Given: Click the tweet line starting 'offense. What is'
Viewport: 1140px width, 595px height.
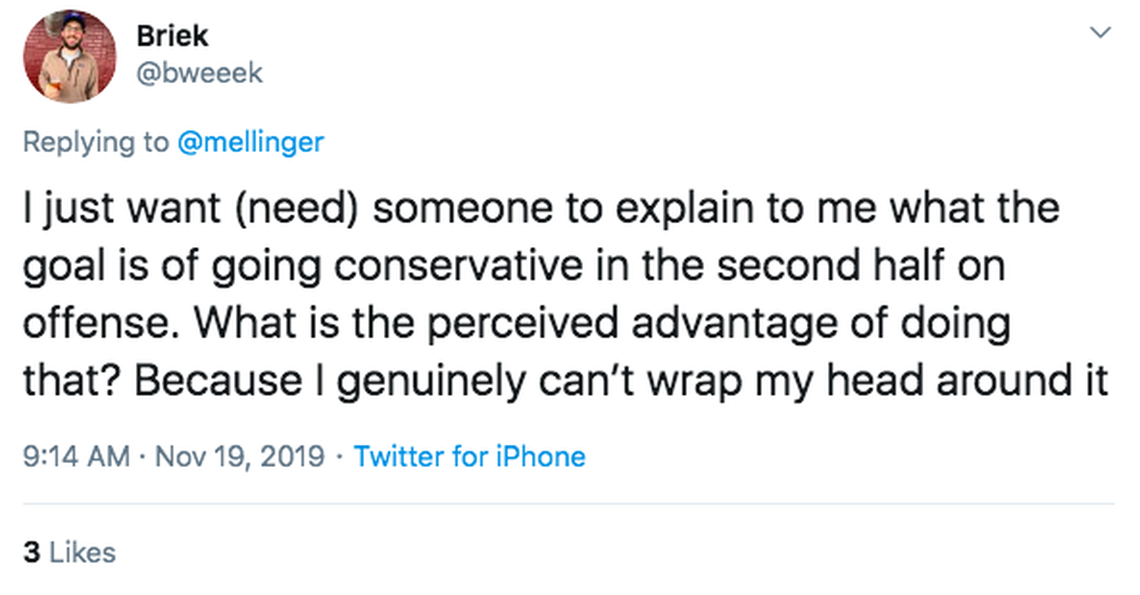Looking at the screenshot, I should (515, 325).
